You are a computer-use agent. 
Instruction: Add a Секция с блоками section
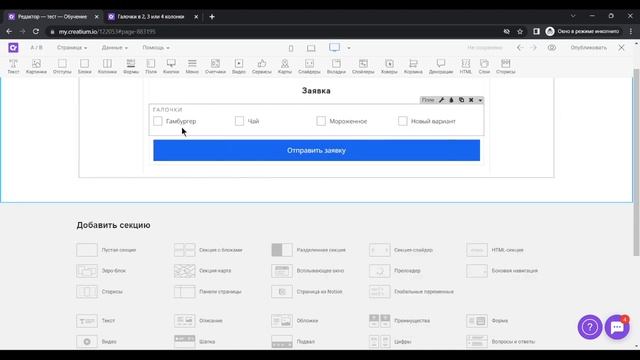pyautogui.click(x=208, y=250)
